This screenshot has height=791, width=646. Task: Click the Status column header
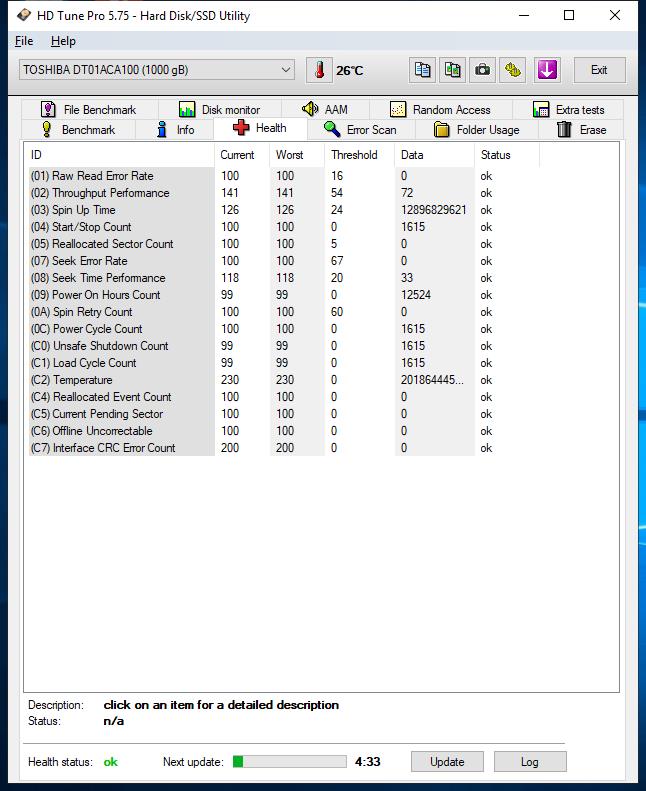[507, 155]
